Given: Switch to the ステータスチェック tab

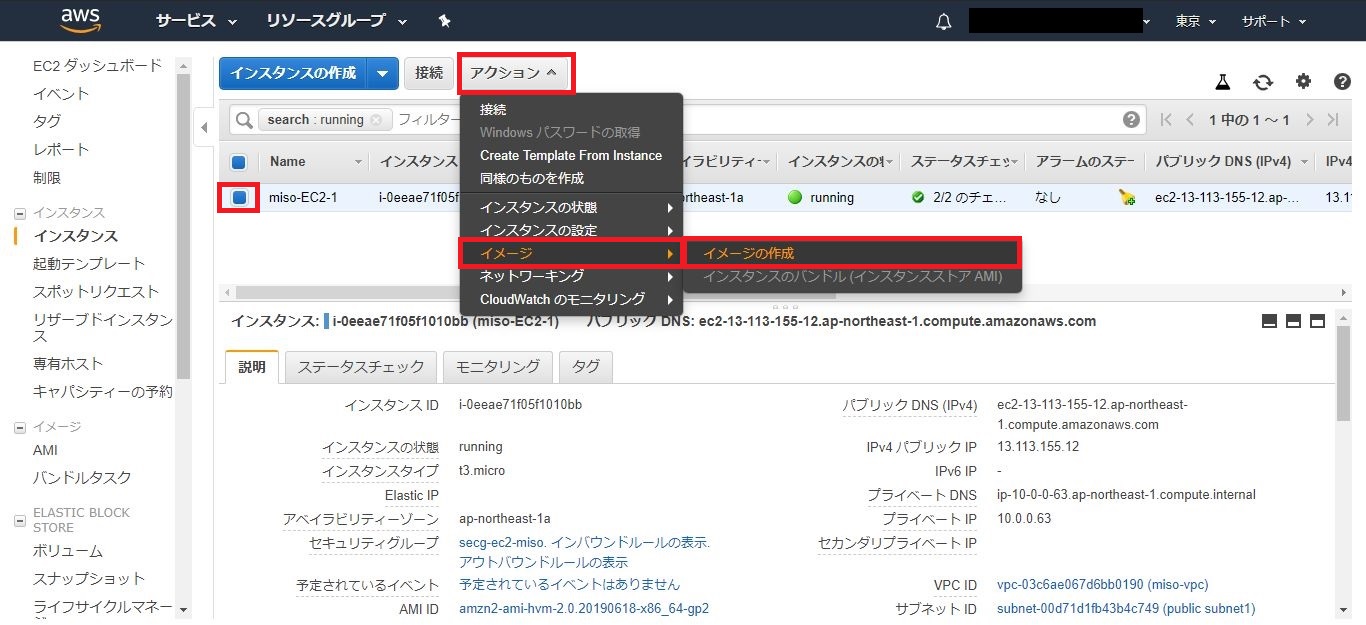Looking at the screenshot, I should 360,367.
